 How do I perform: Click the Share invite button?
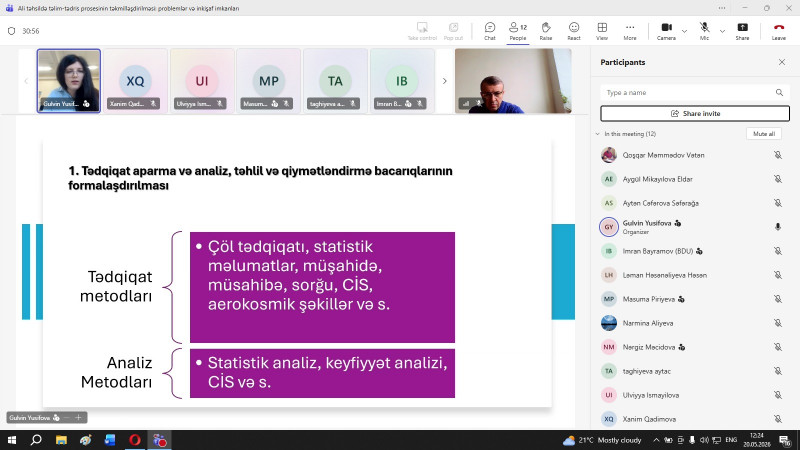[695, 113]
